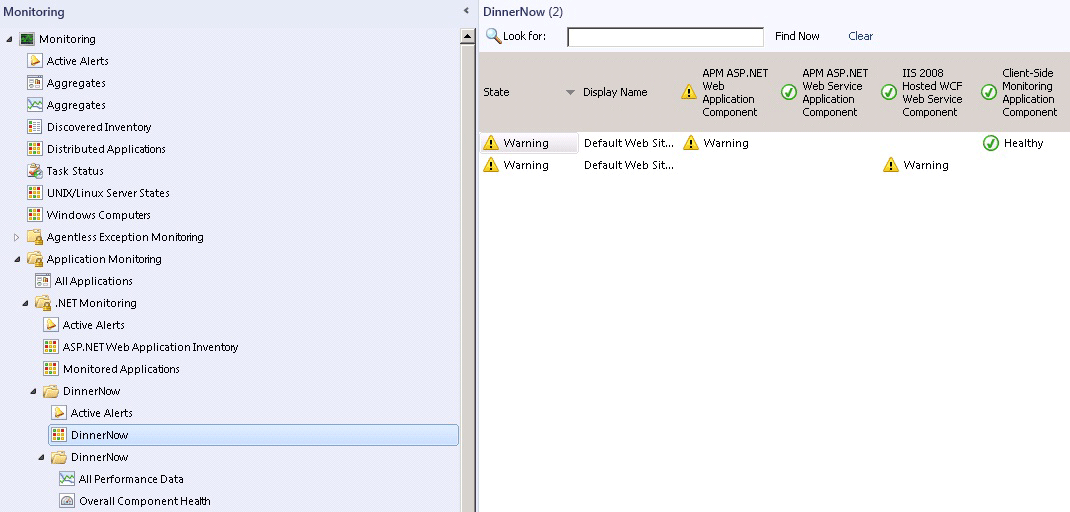The image size is (1070, 512).
Task: Click the Distributed Applications icon
Action: [x=35, y=149]
